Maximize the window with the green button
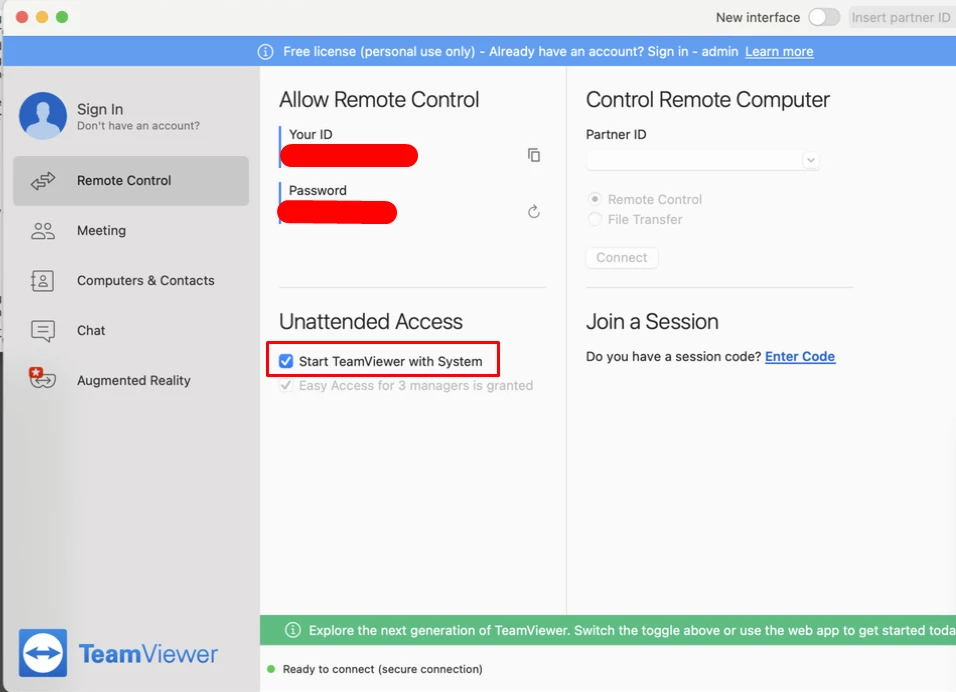 (x=62, y=17)
